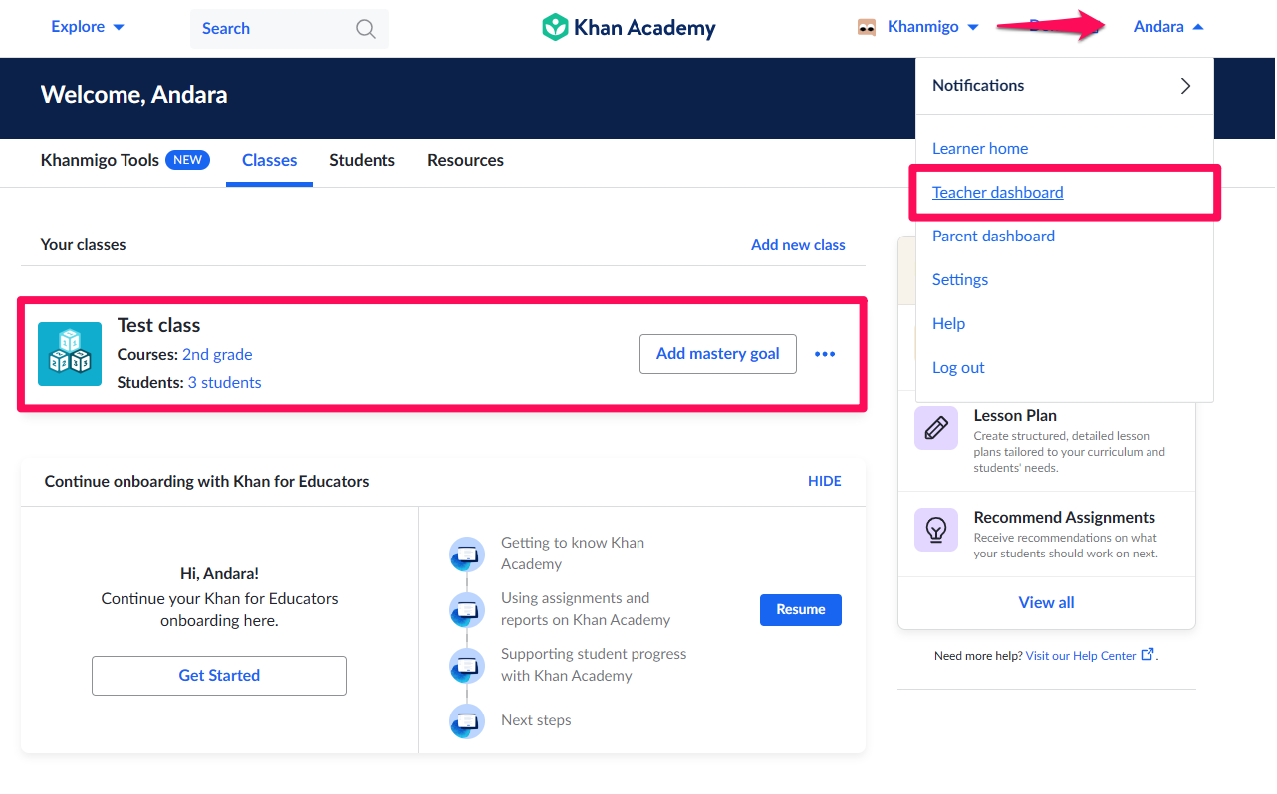Image resolution: width=1277 pixels, height=794 pixels.
Task: Open the Test class three-dot menu
Action: (825, 354)
